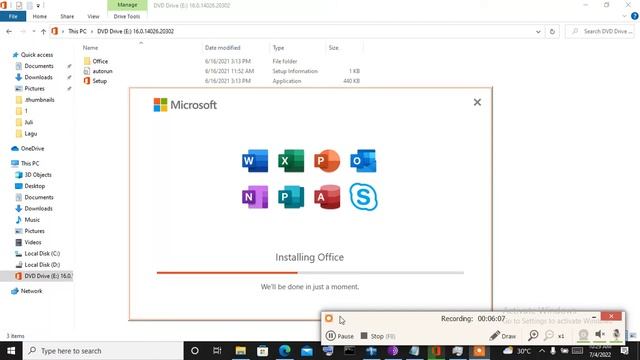
Task: Pause the screen recording
Action: click(340, 336)
